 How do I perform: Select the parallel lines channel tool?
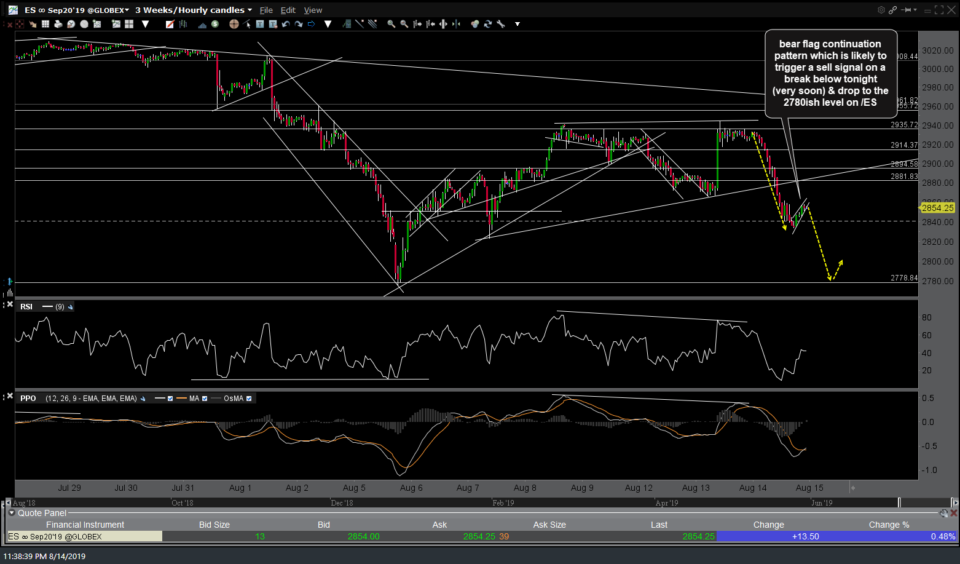372,24
